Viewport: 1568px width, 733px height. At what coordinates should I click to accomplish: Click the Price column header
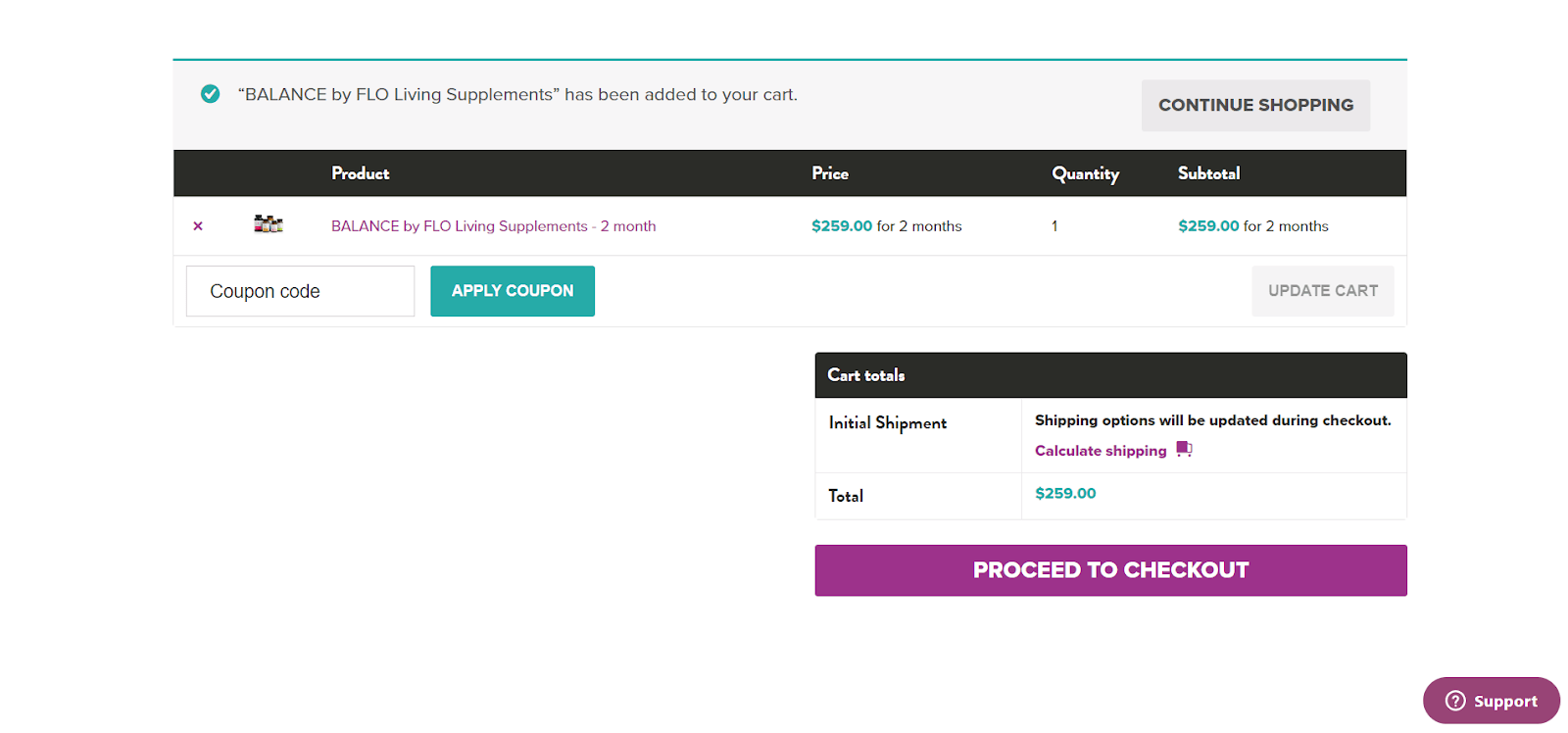click(830, 173)
